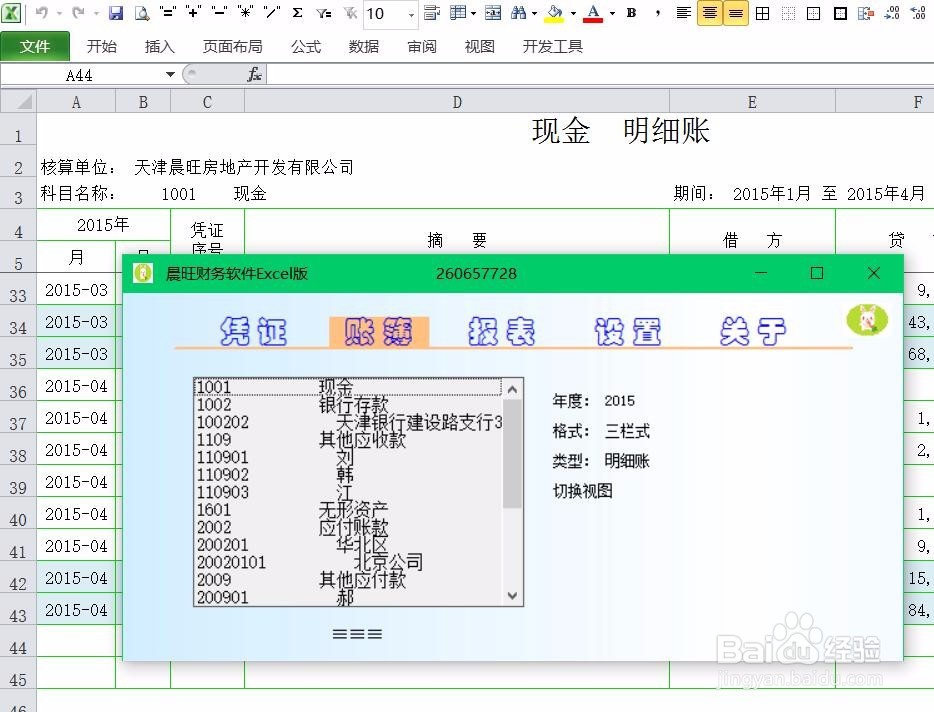The height and width of the screenshot is (712, 934).
Task: Open the 开发工具 ribbon tab
Action: point(551,45)
